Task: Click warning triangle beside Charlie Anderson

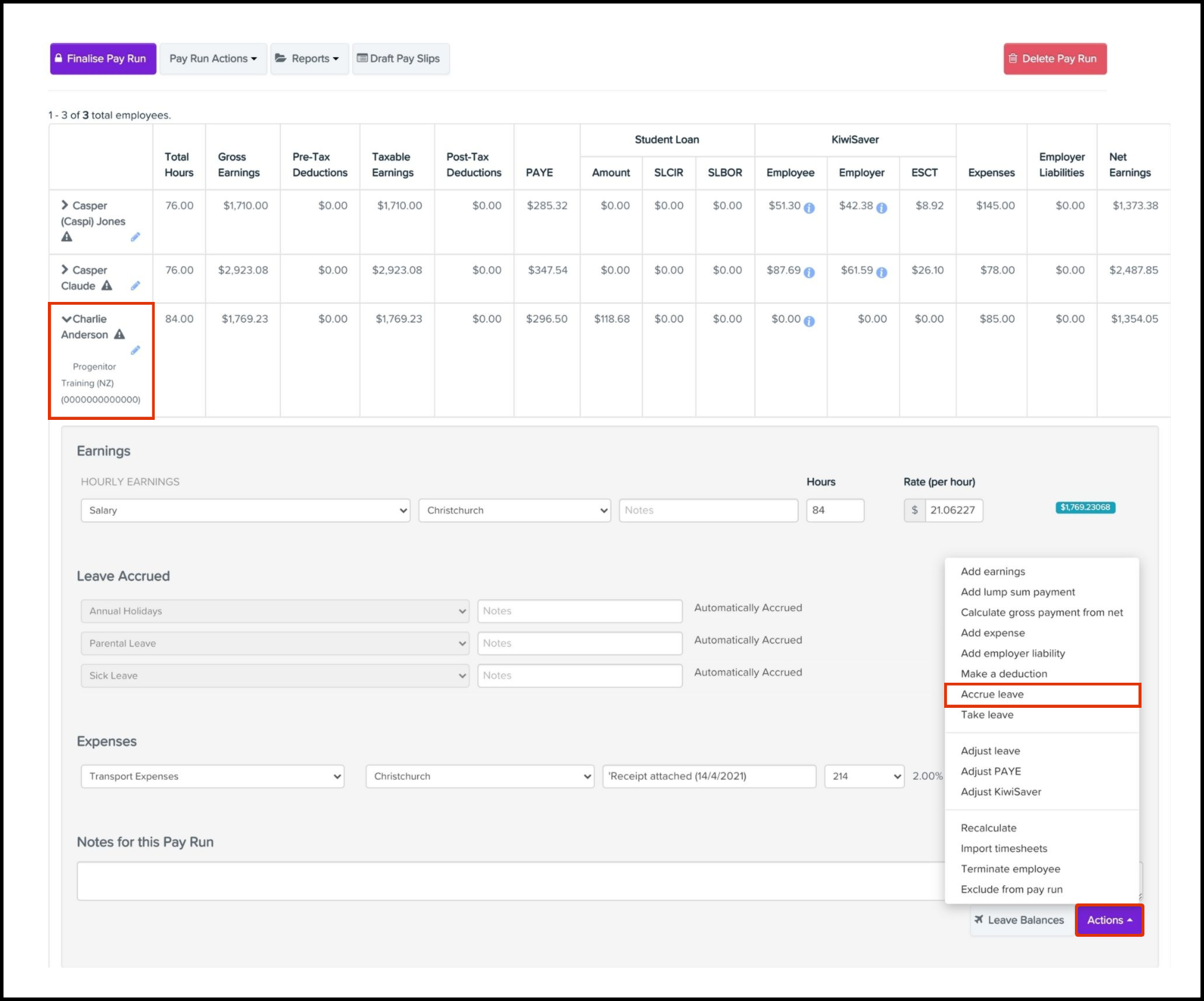Action: (x=120, y=335)
